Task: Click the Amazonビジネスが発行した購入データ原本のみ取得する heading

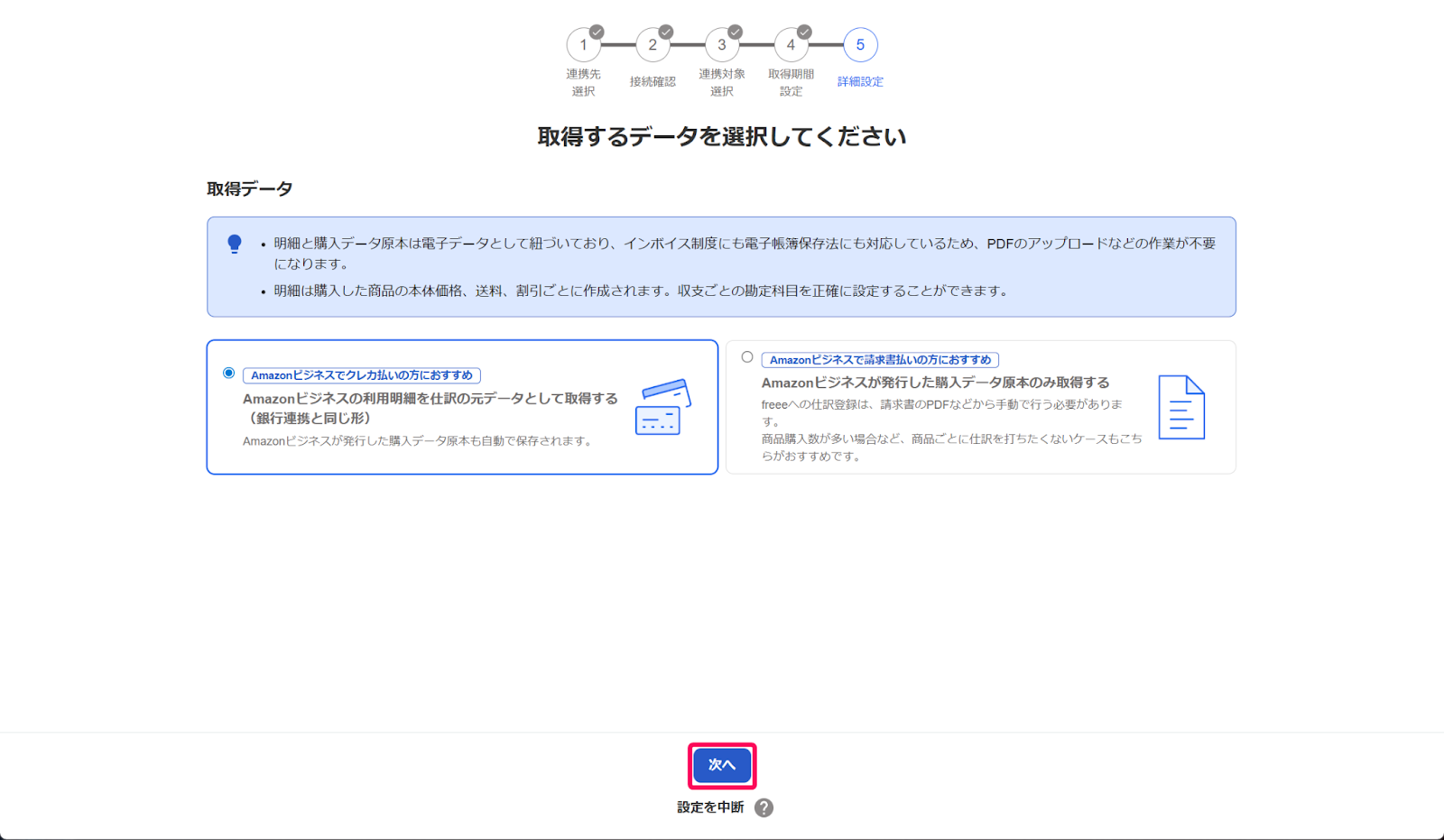Action: click(936, 383)
